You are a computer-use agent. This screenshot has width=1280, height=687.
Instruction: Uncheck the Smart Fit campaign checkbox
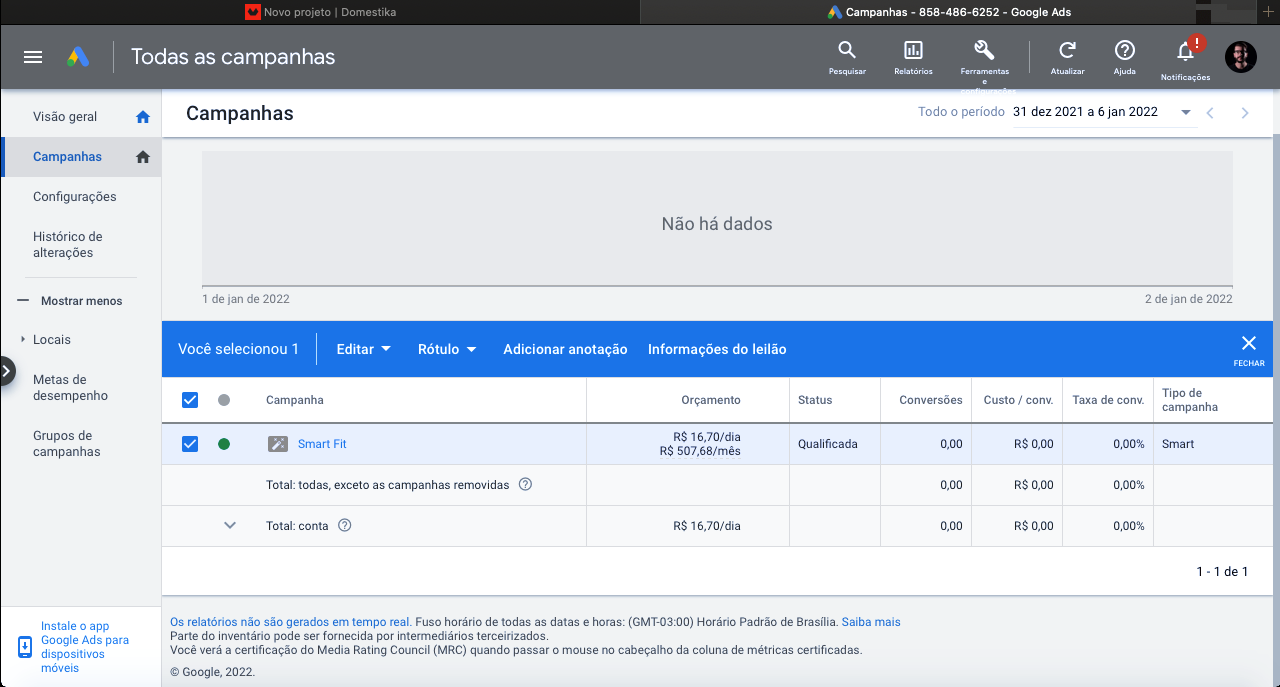190,444
